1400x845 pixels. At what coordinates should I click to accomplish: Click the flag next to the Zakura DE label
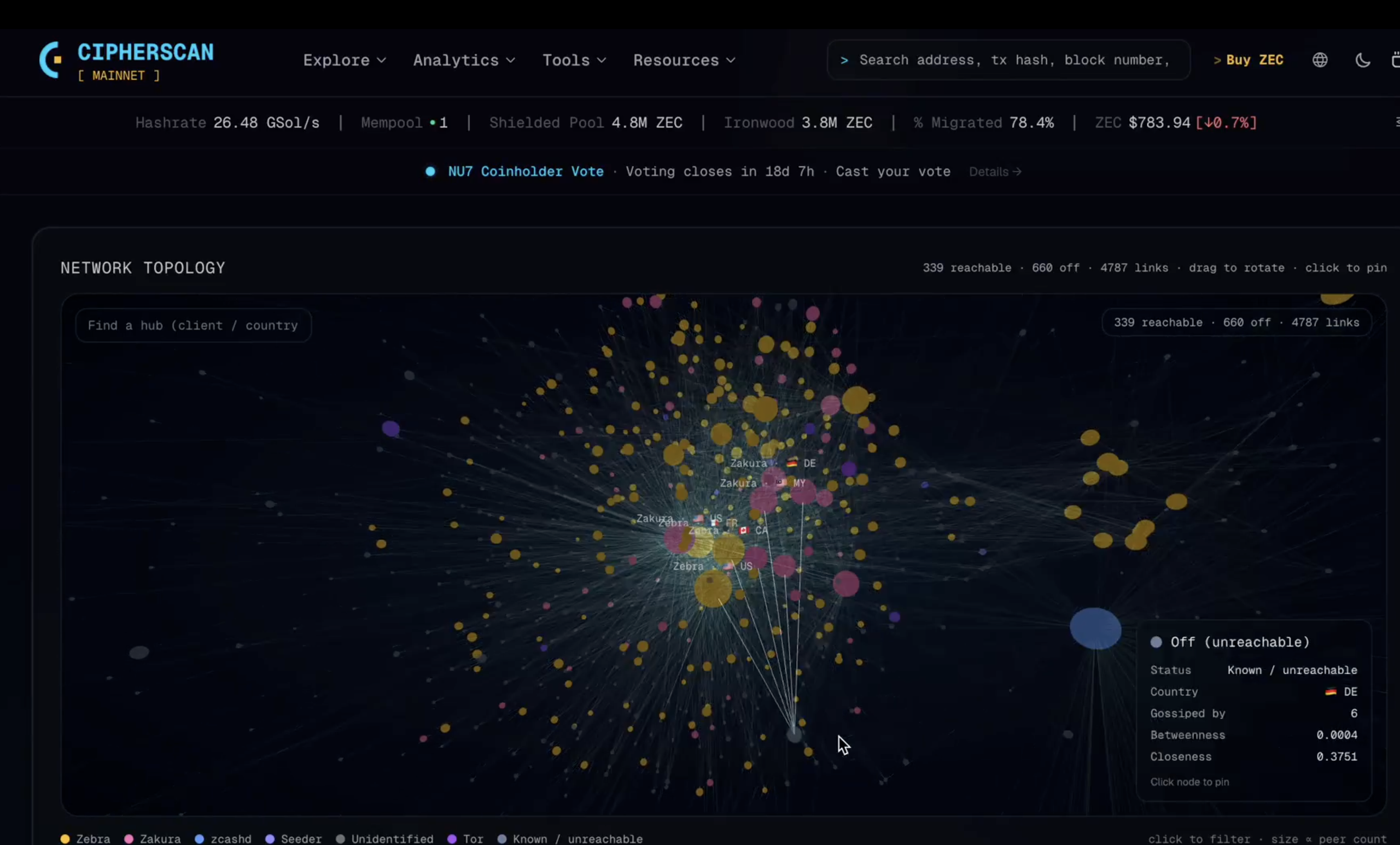coord(791,463)
